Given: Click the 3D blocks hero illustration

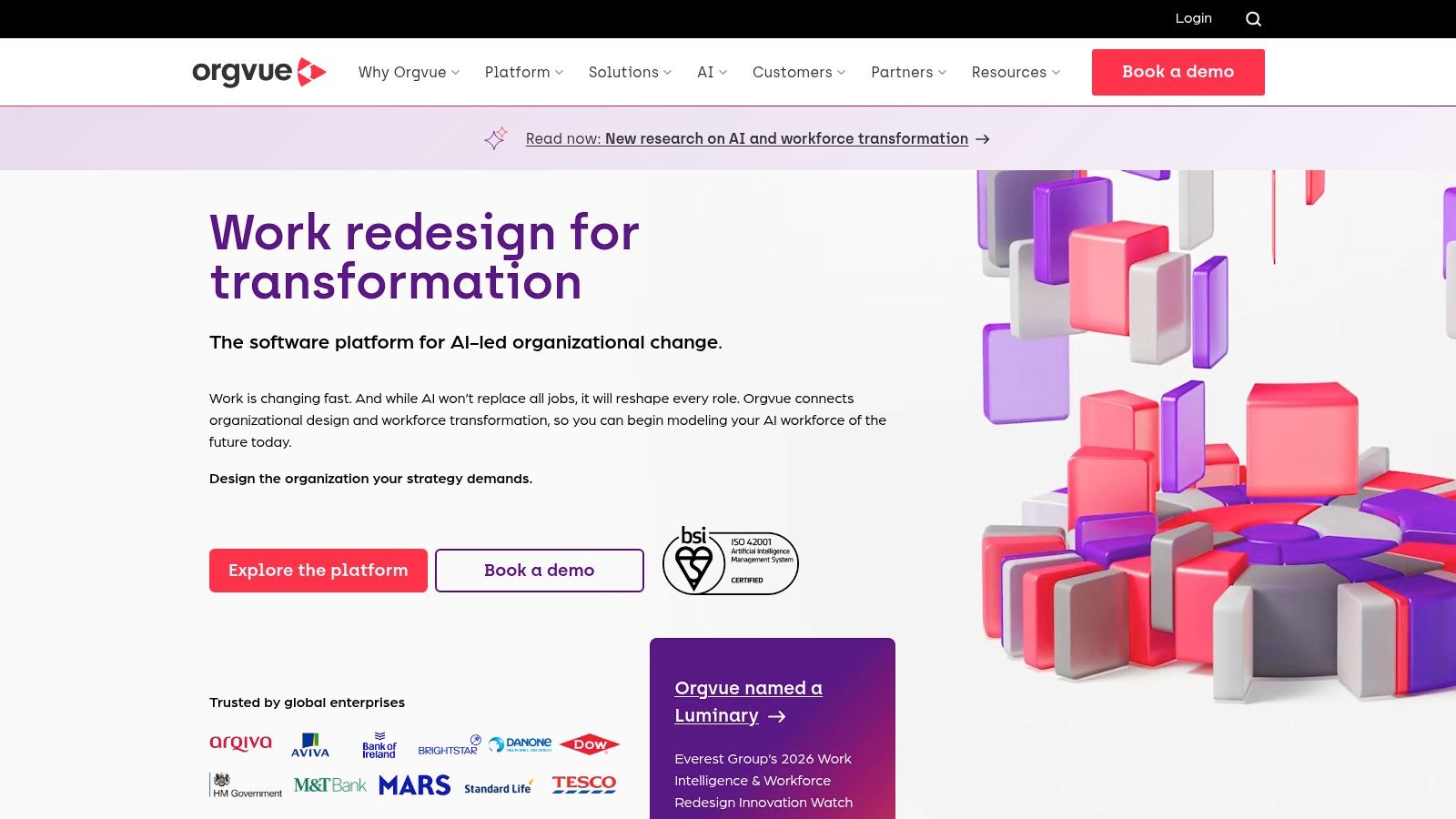Looking at the screenshot, I should 1215,437.
